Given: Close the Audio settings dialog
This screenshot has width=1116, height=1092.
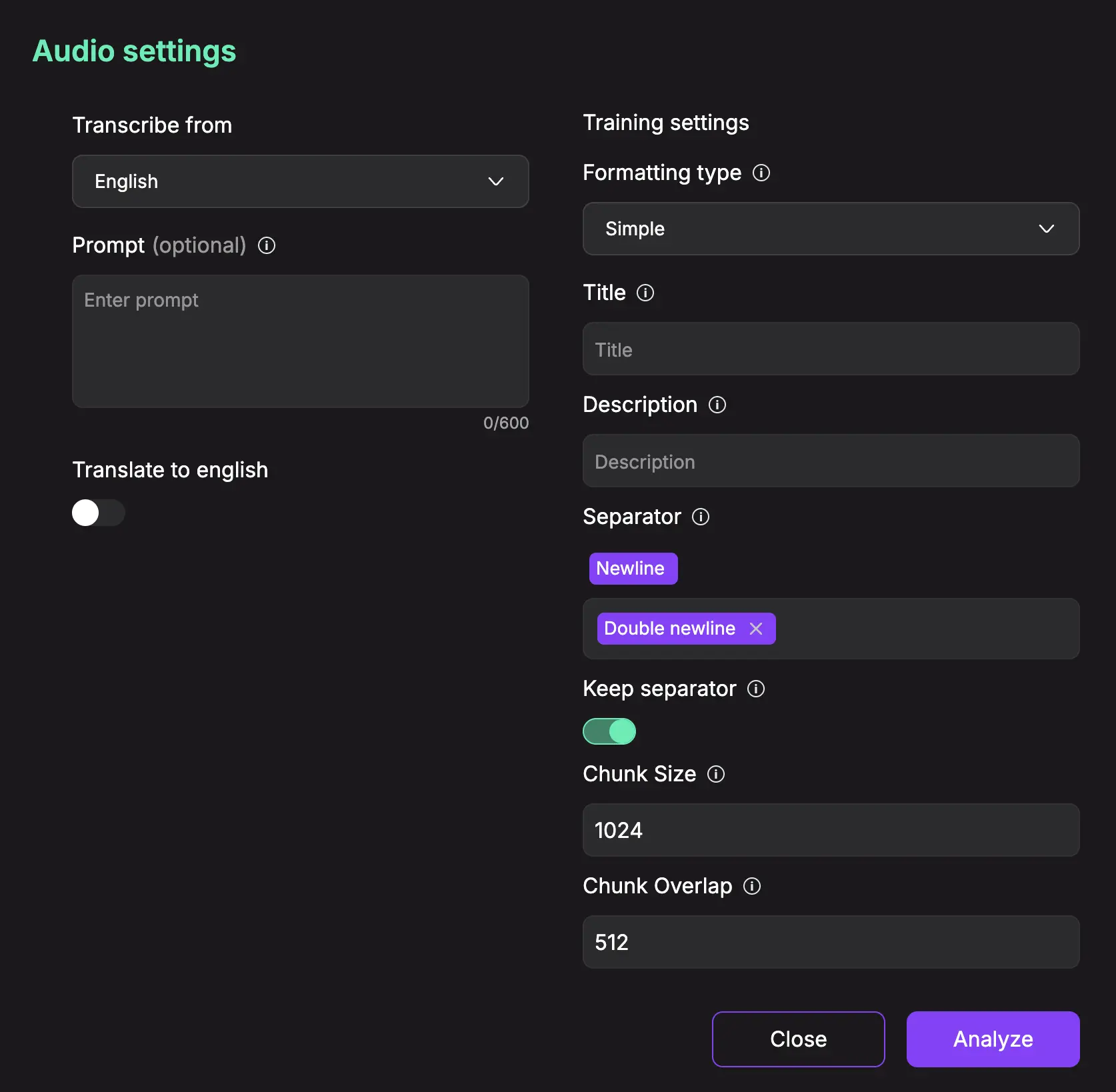Looking at the screenshot, I should tap(798, 1039).
